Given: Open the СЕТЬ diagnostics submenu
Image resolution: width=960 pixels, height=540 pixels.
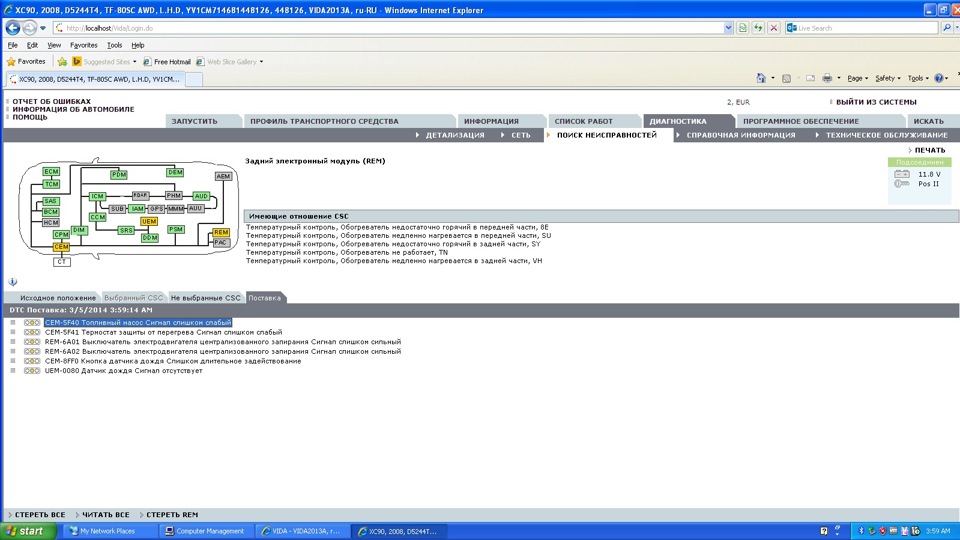Looking at the screenshot, I should pyautogui.click(x=520, y=135).
